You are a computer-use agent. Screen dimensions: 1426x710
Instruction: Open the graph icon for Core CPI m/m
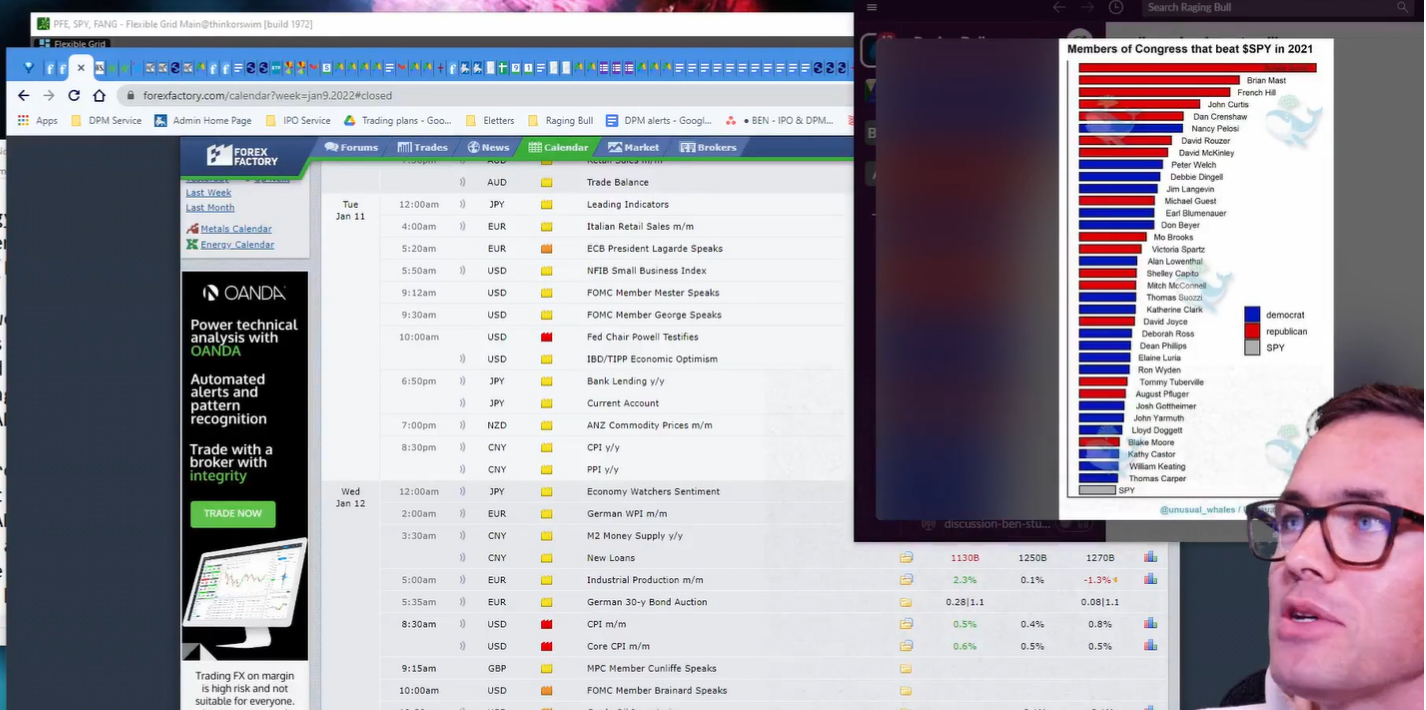coord(1151,645)
